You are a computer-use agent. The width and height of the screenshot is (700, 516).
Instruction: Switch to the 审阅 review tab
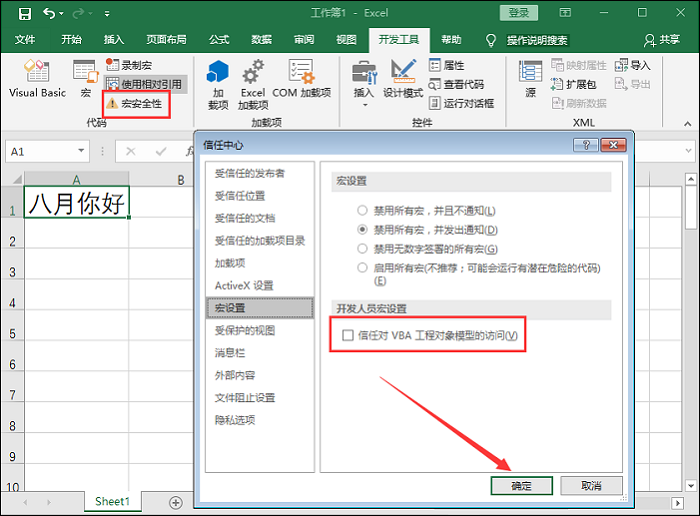pos(304,40)
